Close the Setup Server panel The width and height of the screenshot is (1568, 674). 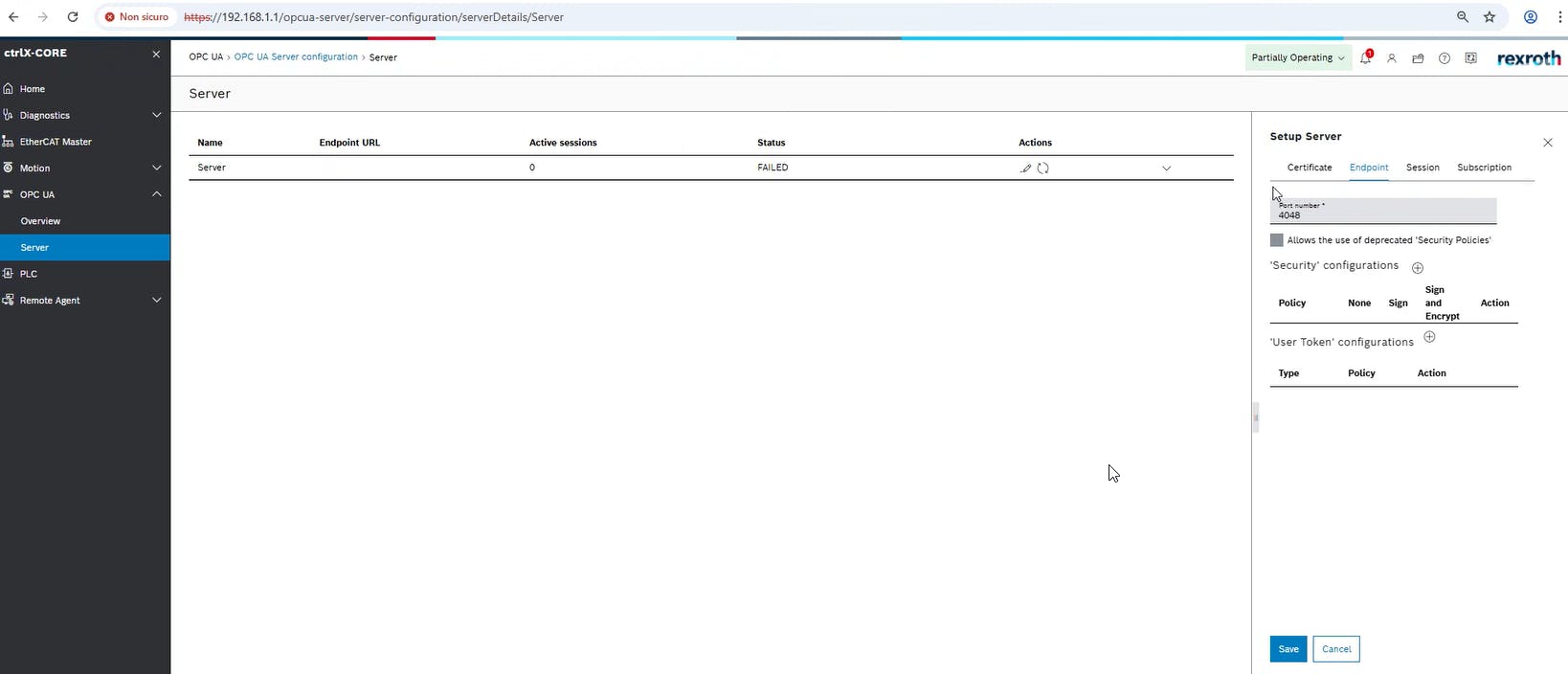click(1548, 143)
